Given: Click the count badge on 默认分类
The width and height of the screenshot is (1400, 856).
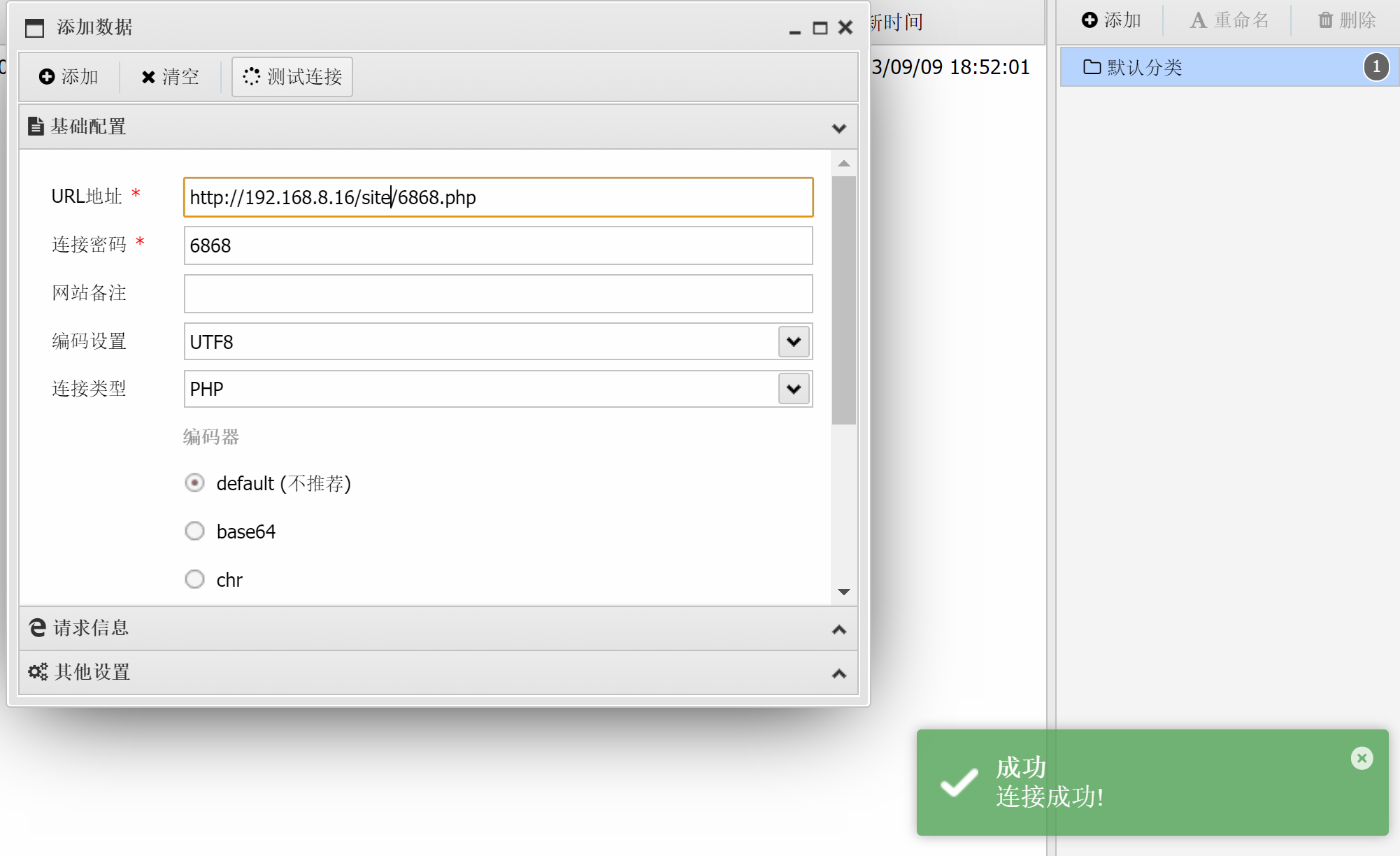Looking at the screenshot, I should 1376,67.
